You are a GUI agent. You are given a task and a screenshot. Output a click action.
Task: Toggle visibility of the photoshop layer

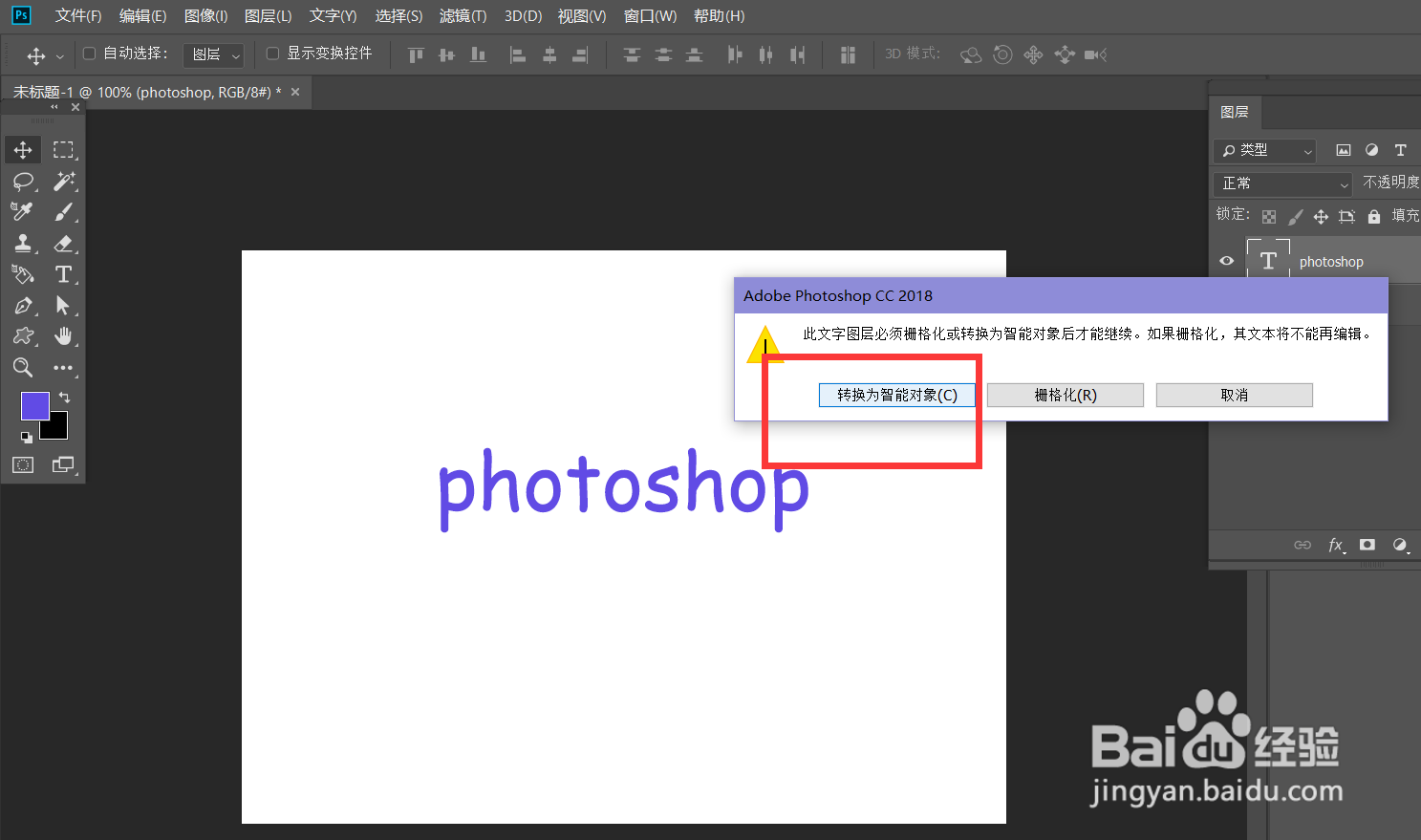pyautogui.click(x=1227, y=261)
